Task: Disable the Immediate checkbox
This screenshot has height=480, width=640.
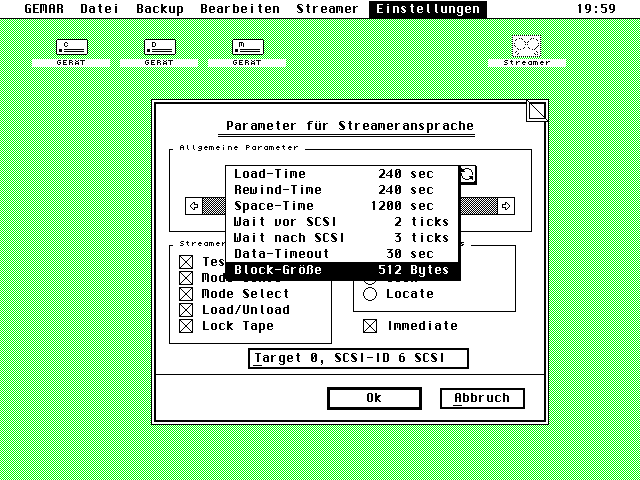Action: pyautogui.click(x=370, y=326)
